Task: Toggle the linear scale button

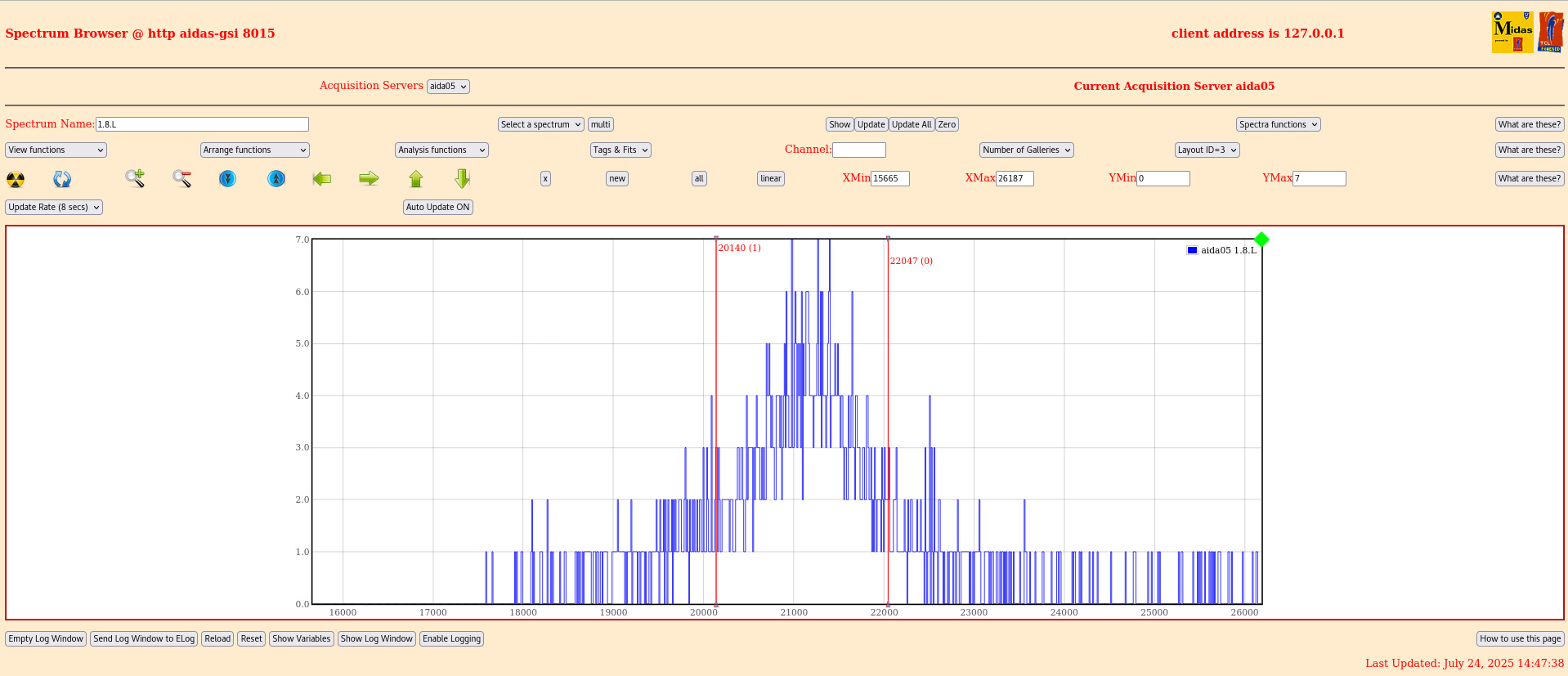Action: [x=770, y=178]
